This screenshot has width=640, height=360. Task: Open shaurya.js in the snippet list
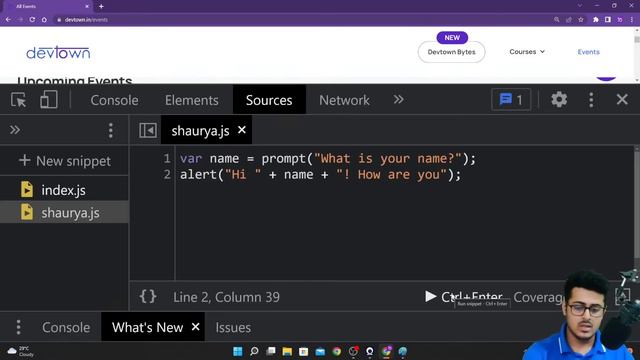point(70,213)
